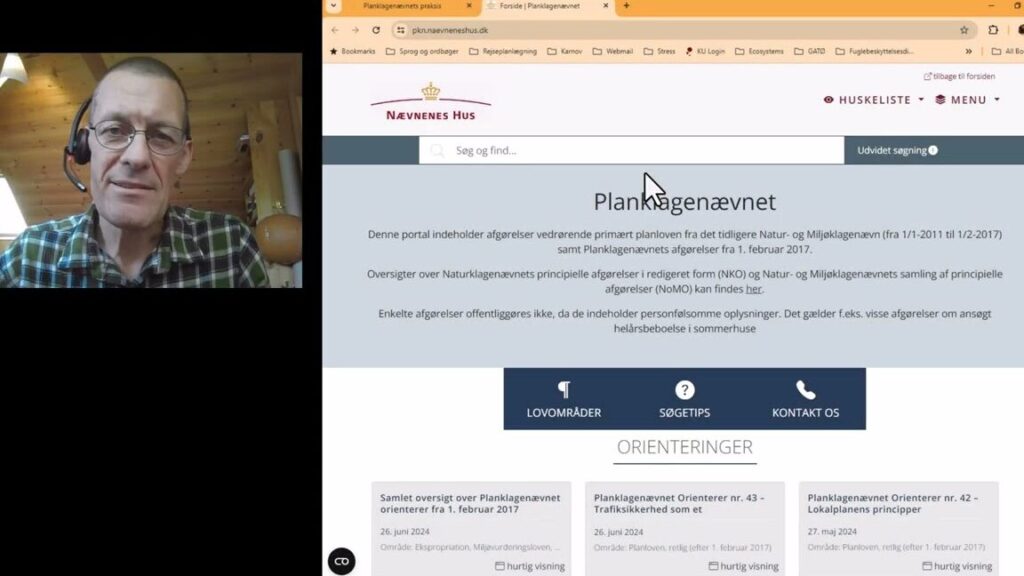This screenshot has height=576, width=1024.
Task: Click info icon beside Udvidet søgning
Action: (933, 150)
